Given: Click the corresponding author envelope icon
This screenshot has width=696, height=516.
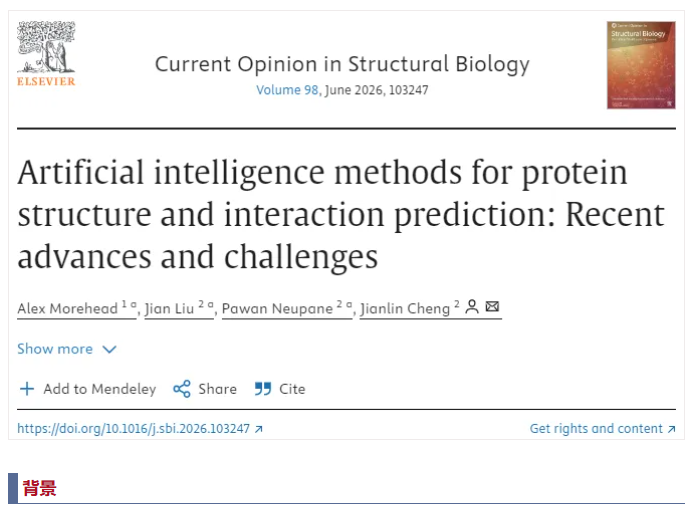Looking at the screenshot, I should pyautogui.click(x=492, y=307).
